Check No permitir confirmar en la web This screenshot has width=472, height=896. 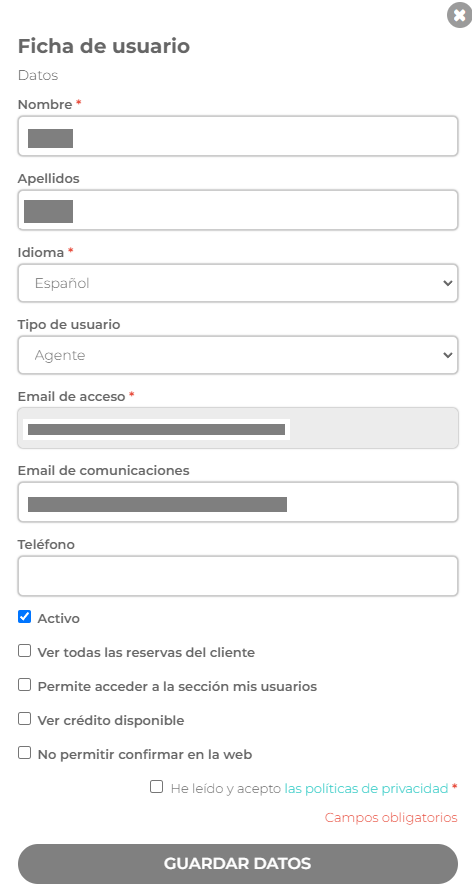pos(25,753)
